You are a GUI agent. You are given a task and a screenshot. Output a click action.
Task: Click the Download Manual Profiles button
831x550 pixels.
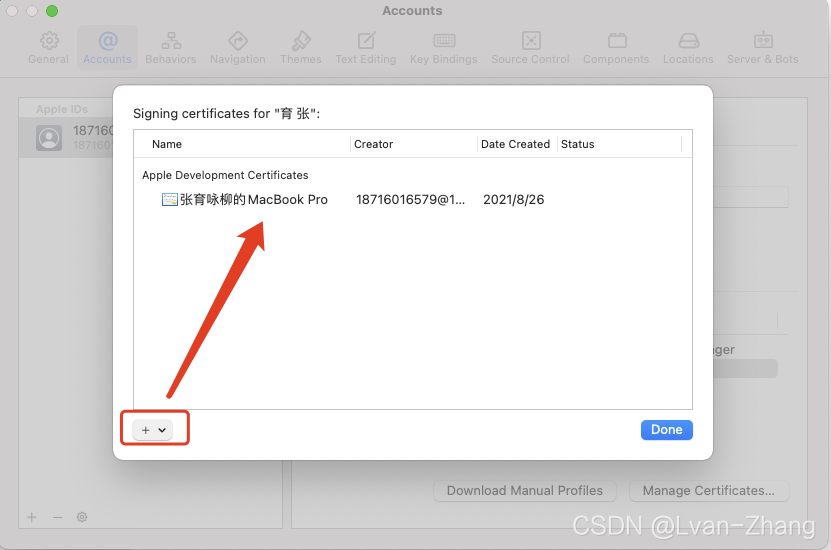click(525, 491)
